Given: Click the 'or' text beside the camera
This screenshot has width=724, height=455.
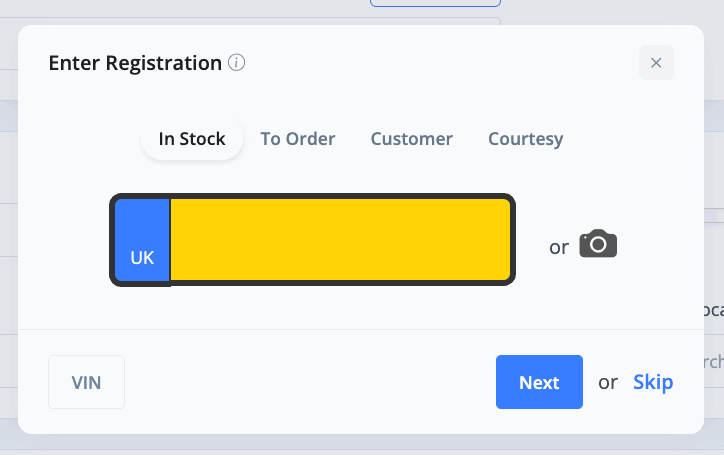Looking at the screenshot, I should tap(559, 248).
